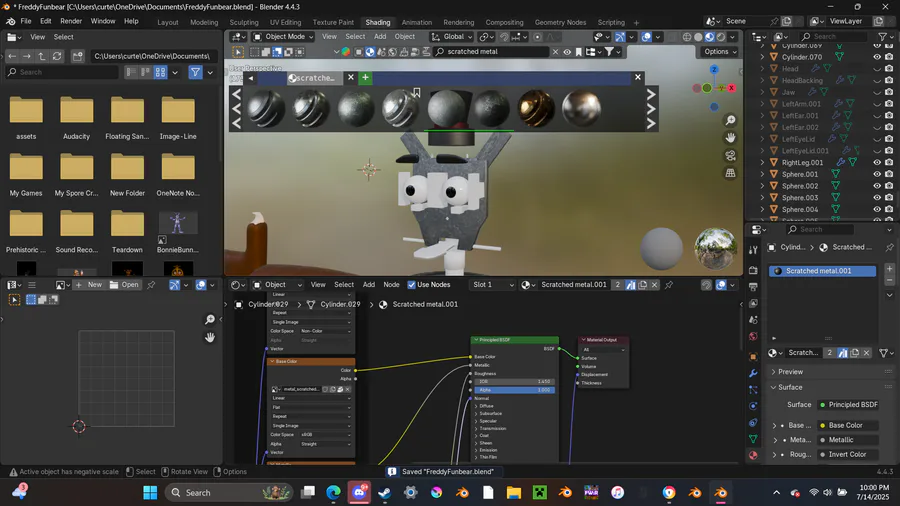Switch to the Geometry Nodes workspace tab
The image size is (900, 506).
click(560, 22)
